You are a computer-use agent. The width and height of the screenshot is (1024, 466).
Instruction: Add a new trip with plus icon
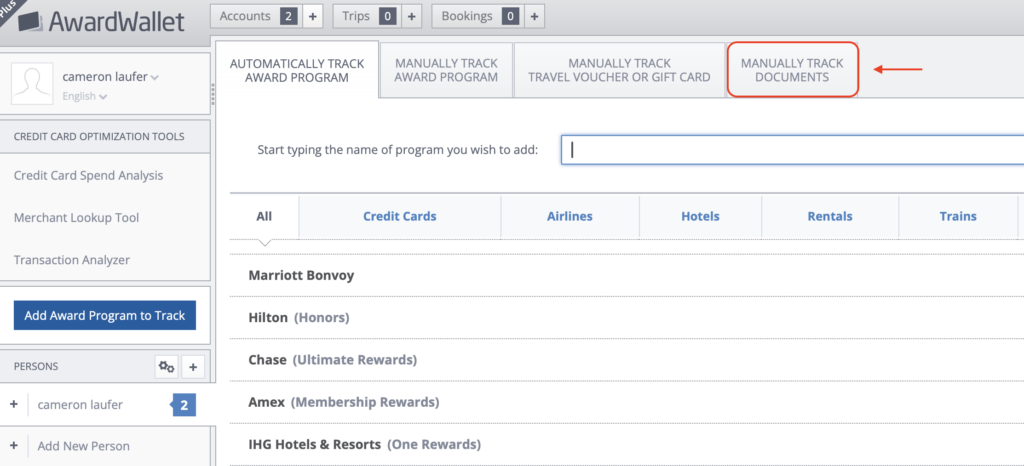coord(411,16)
